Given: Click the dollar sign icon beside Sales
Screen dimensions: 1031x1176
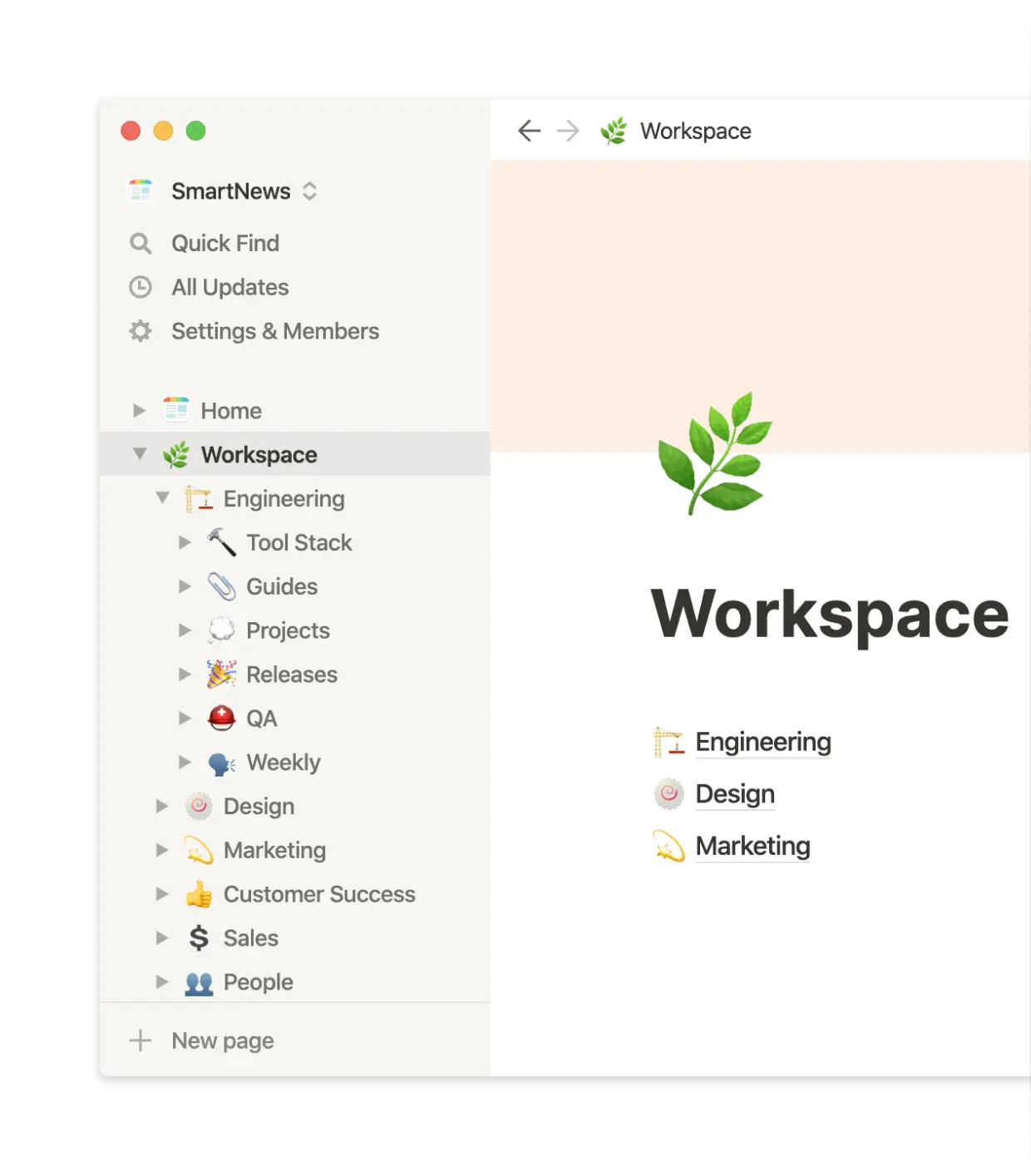Looking at the screenshot, I should (x=198, y=937).
